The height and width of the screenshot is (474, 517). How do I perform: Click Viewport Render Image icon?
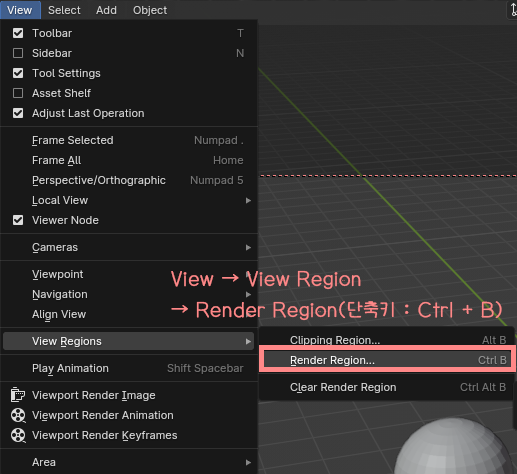[x=18, y=395]
